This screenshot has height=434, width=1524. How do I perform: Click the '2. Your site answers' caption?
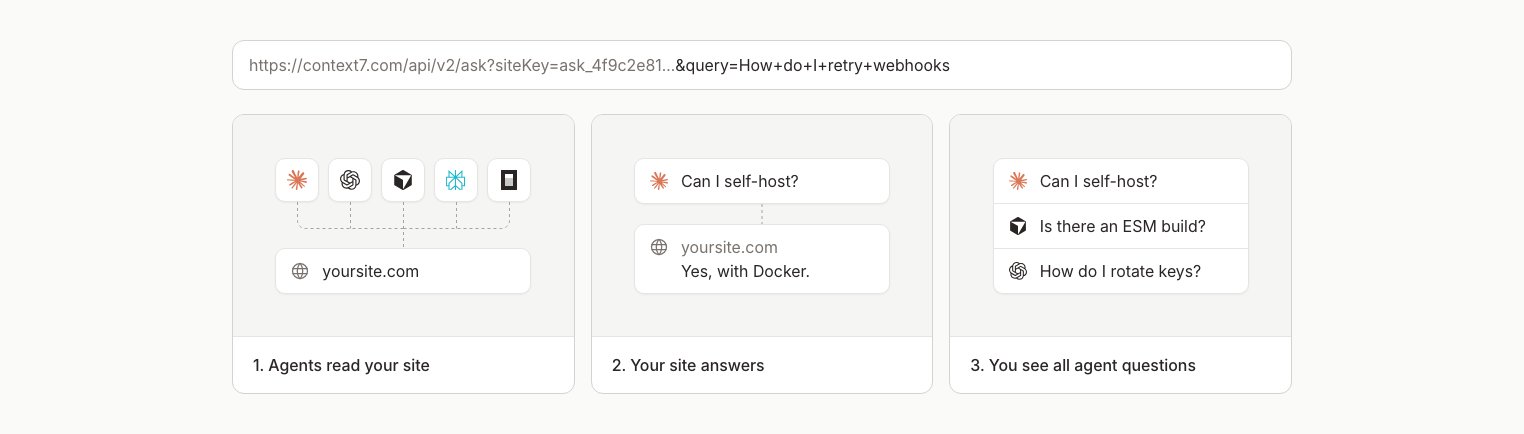[x=688, y=365]
